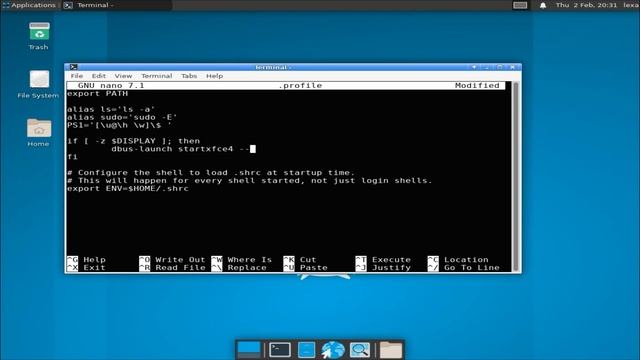Screen dimensions: 640x360
Task: Click the terminal window menu icon
Action: point(73,67)
